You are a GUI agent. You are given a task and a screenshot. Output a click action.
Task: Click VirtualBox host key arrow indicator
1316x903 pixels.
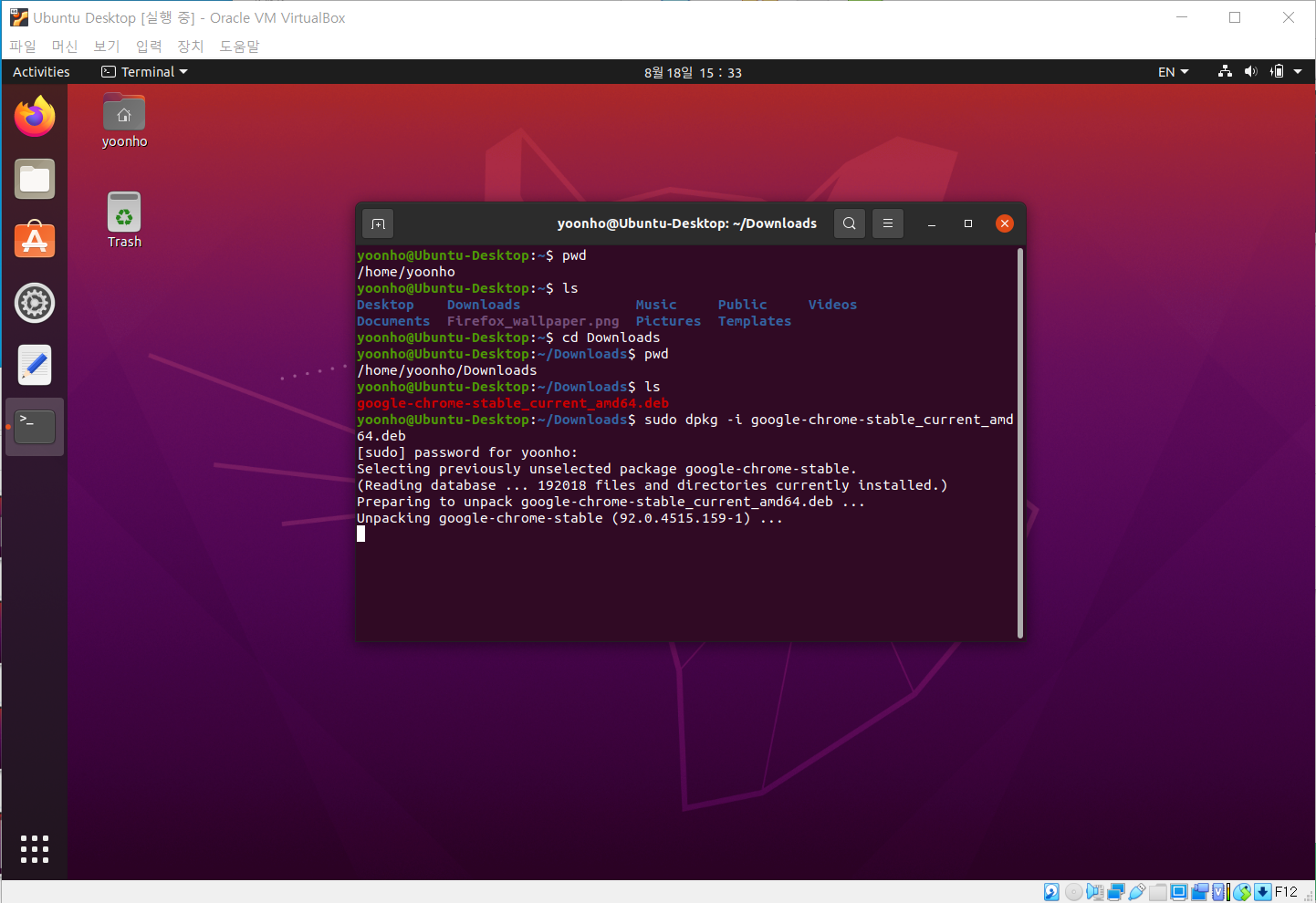point(1263,892)
